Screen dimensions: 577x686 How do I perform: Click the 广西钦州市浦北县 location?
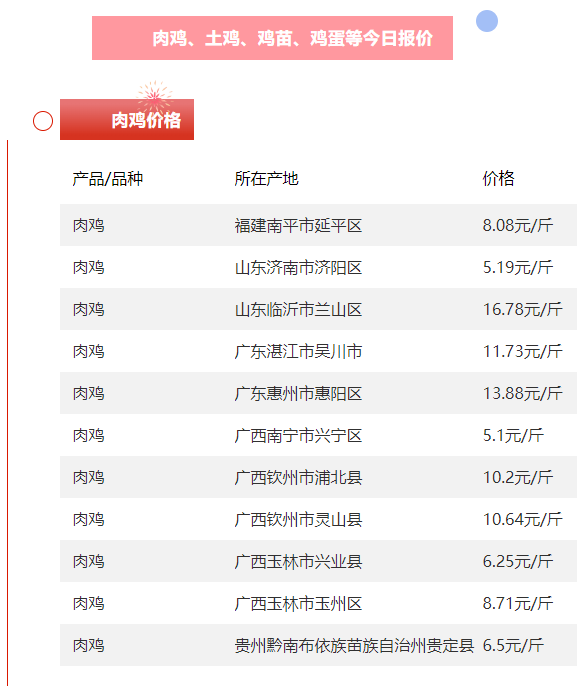[298, 477]
